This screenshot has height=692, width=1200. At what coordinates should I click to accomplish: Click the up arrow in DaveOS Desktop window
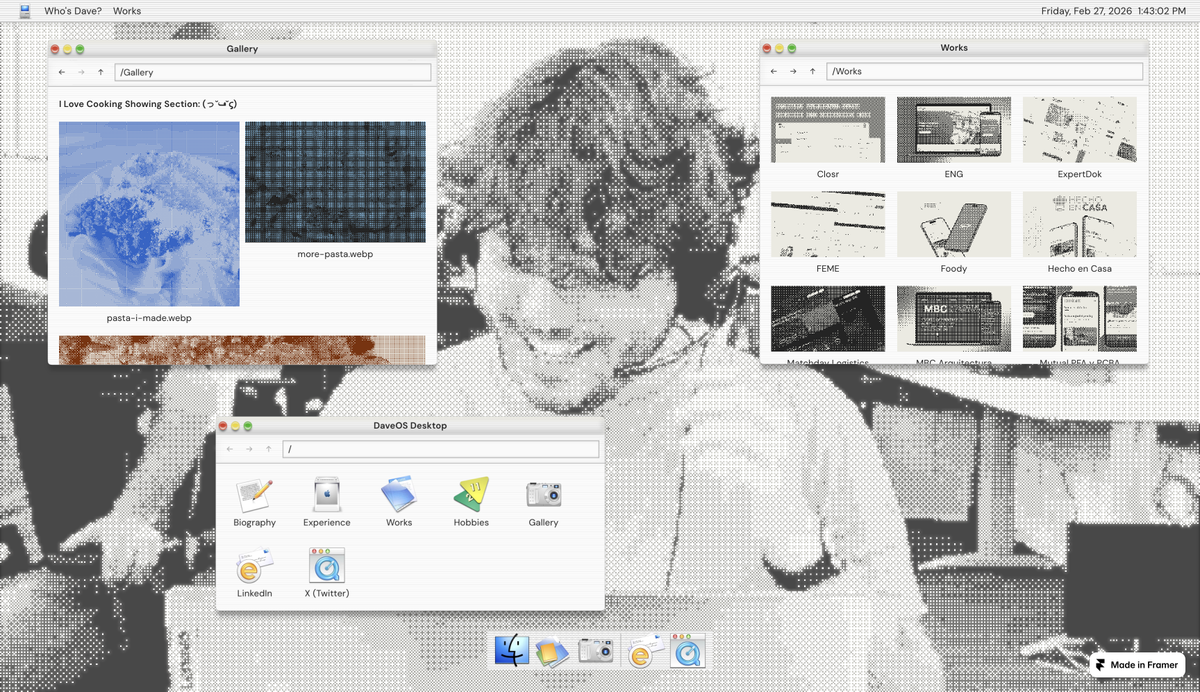point(269,449)
